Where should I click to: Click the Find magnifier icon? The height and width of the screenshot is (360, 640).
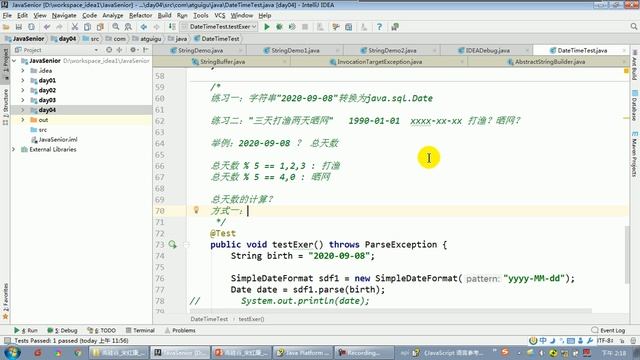116,27
